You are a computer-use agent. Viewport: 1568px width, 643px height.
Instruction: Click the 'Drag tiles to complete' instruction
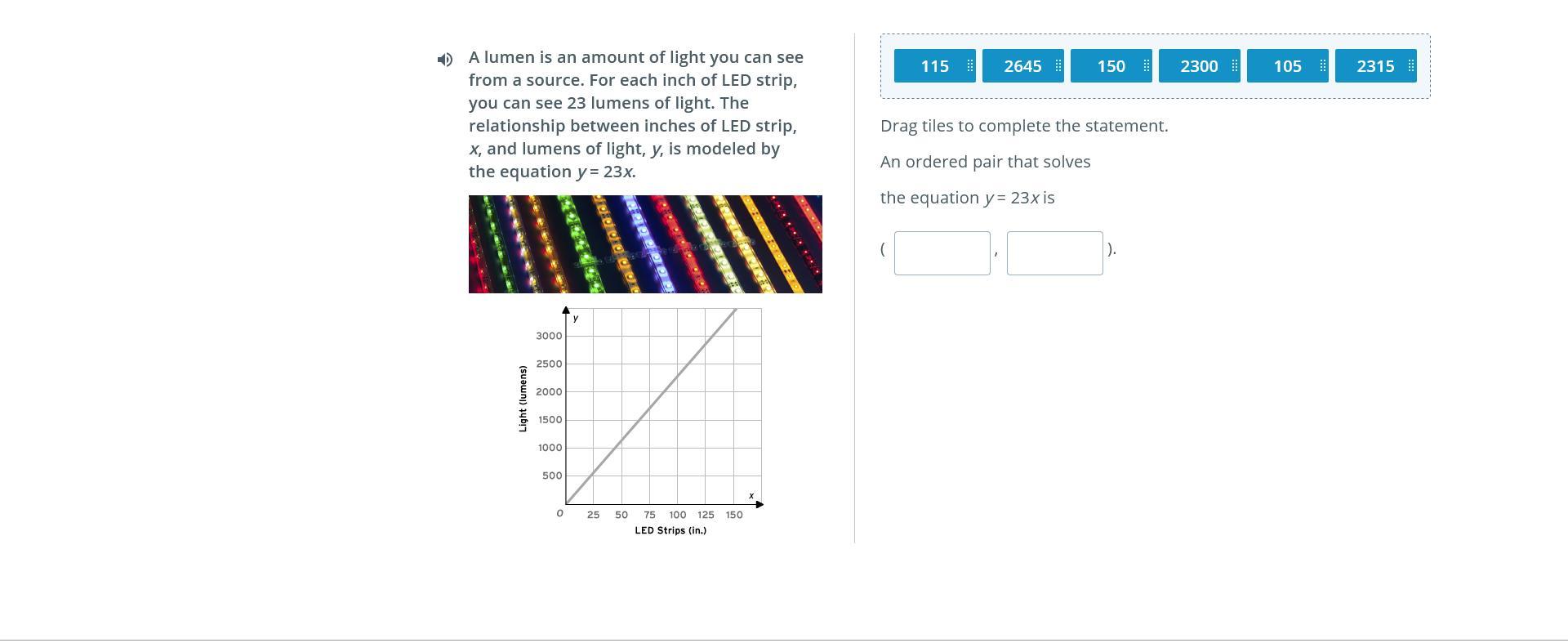click(1024, 126)
